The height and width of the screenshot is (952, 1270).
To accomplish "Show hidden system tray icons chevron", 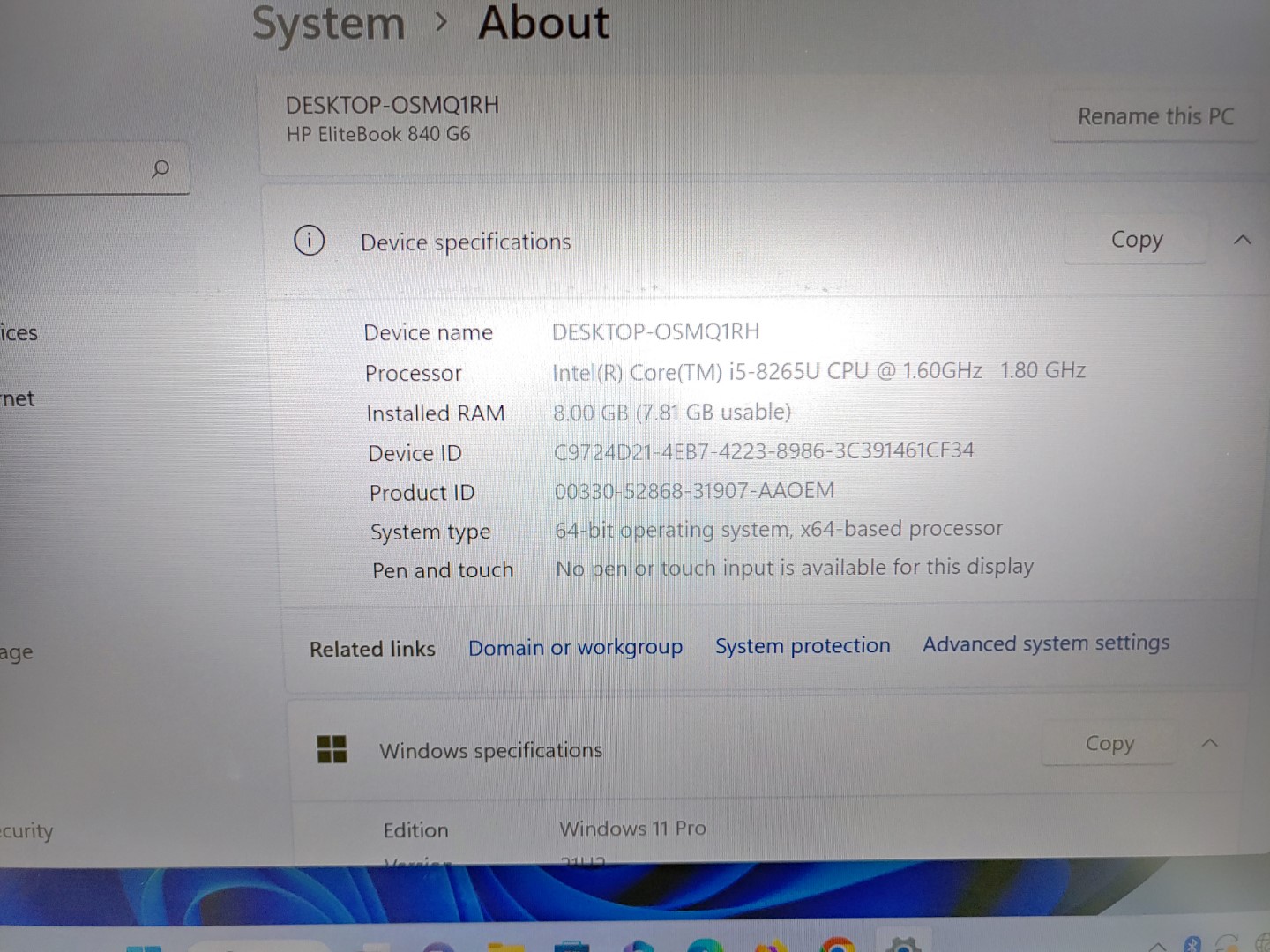I will click(1157, 946).
